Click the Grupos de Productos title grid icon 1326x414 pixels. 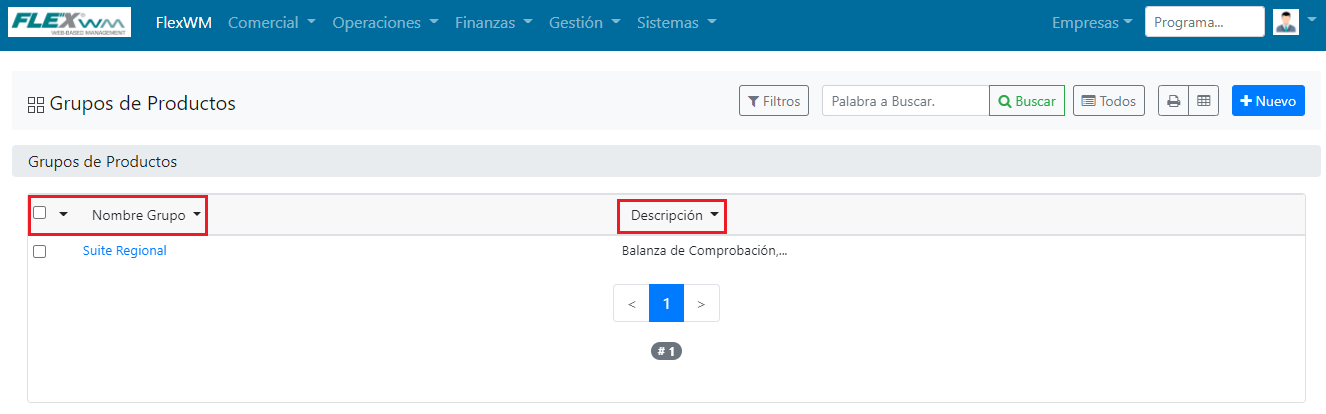[x=36, y=104]
